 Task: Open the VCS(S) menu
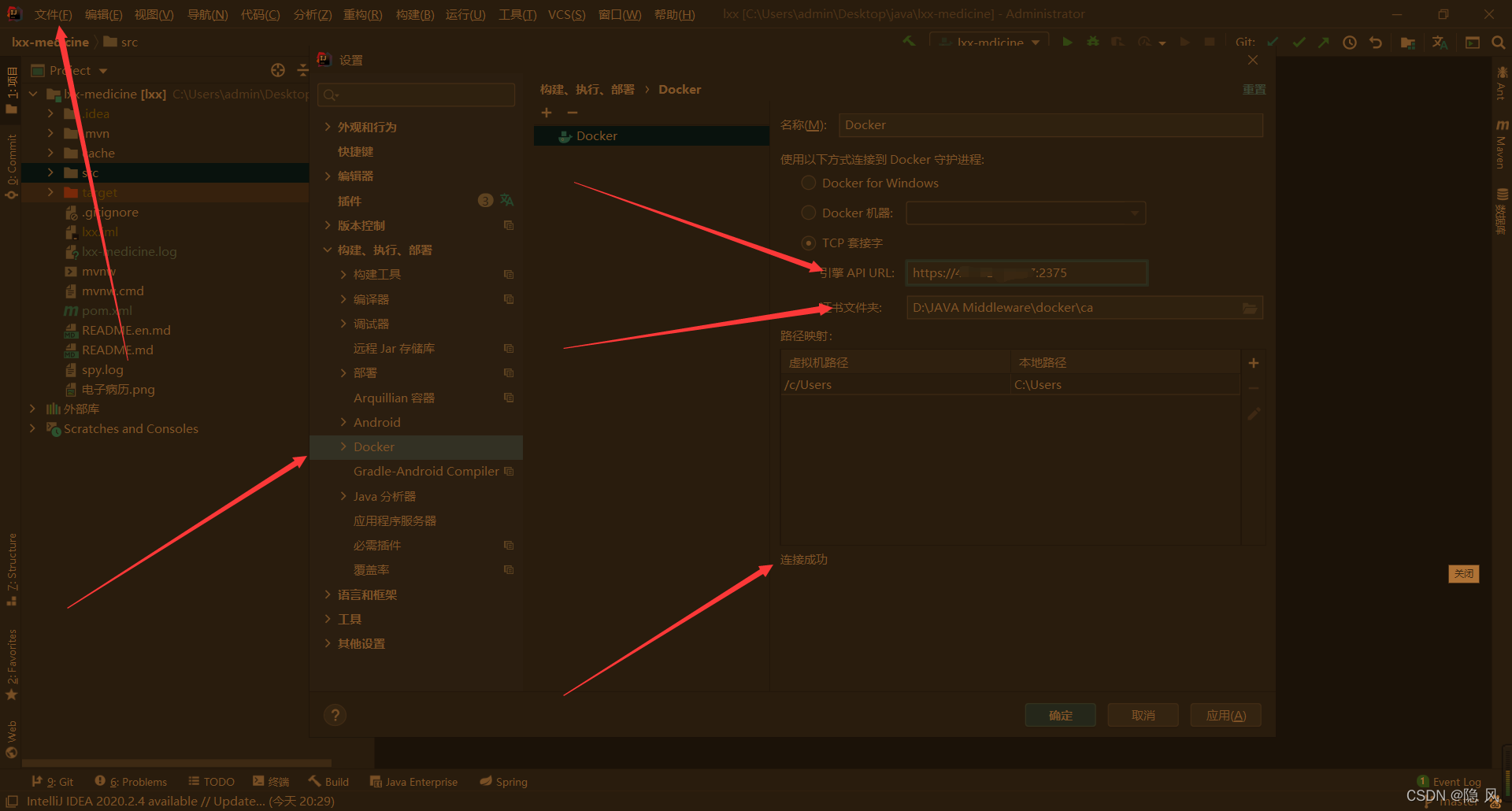tap(566, 14)
